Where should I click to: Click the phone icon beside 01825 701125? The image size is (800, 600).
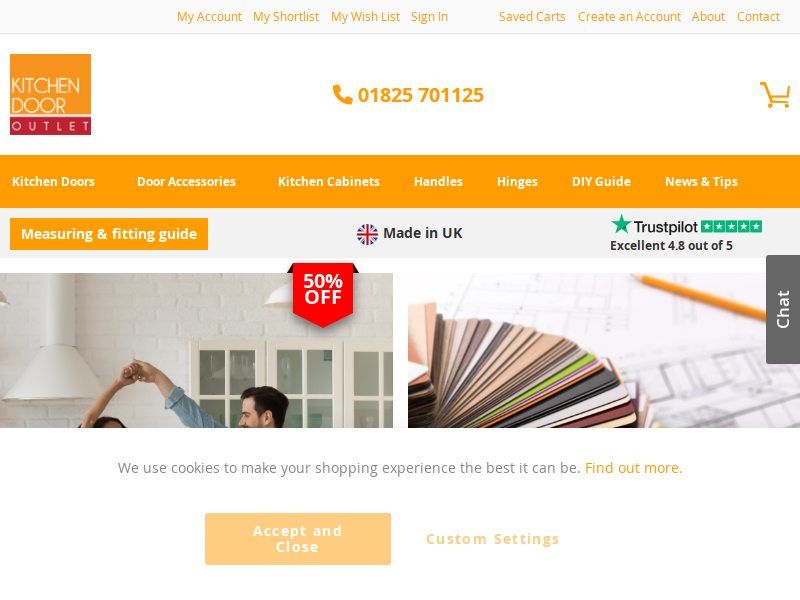pyautogui.click(x=342, y=94)
